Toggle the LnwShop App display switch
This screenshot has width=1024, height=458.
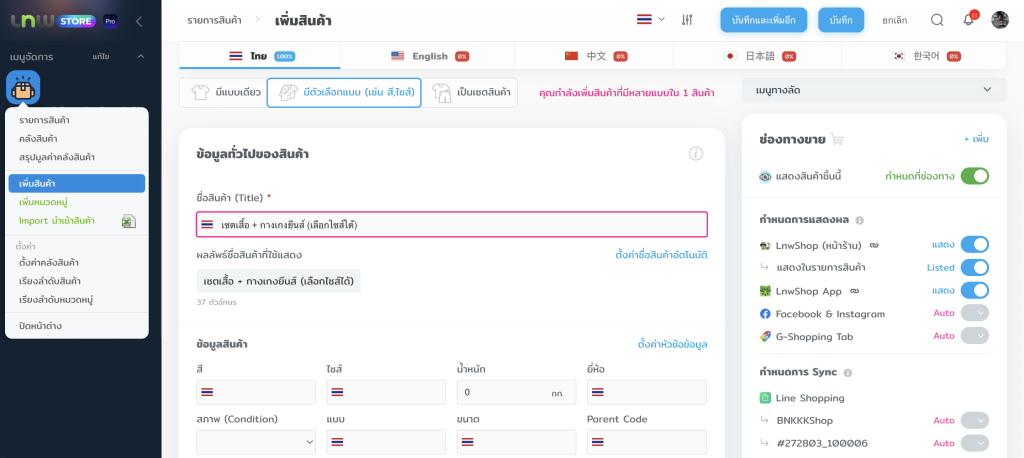point(974,290)
